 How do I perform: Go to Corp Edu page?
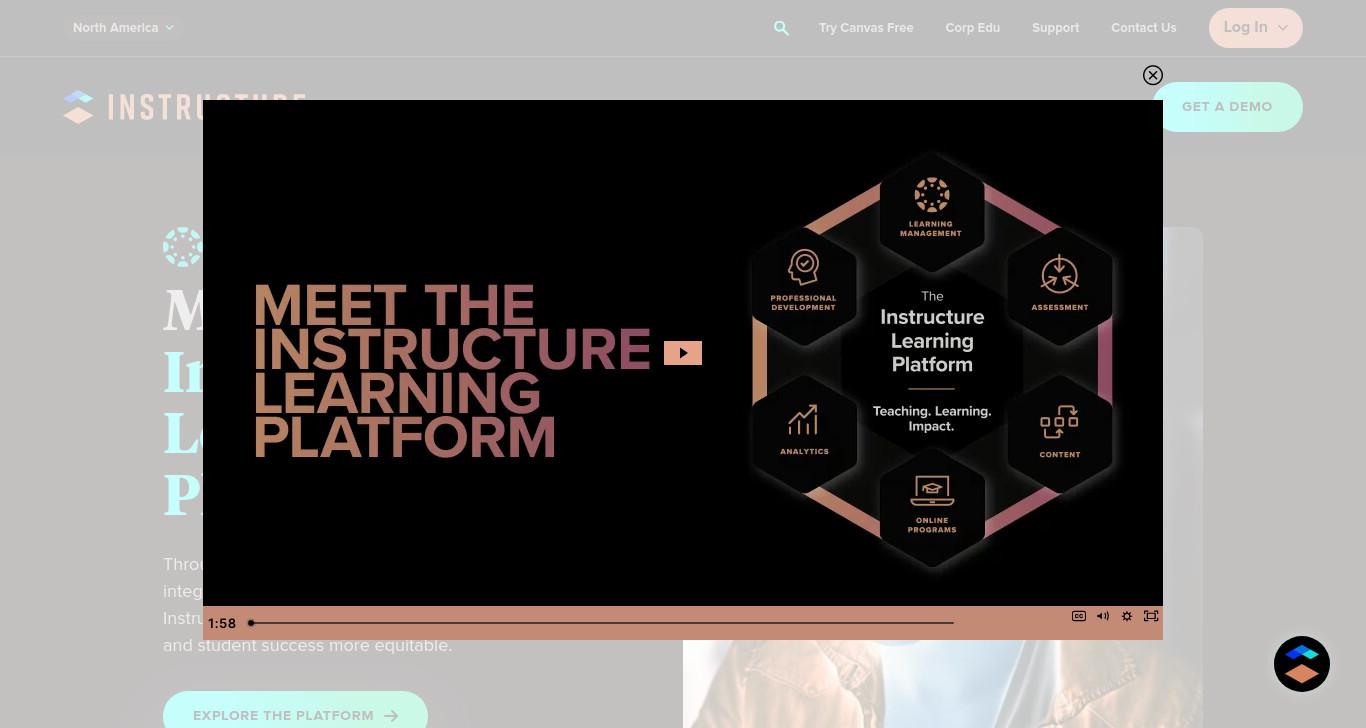coord(973,28)
